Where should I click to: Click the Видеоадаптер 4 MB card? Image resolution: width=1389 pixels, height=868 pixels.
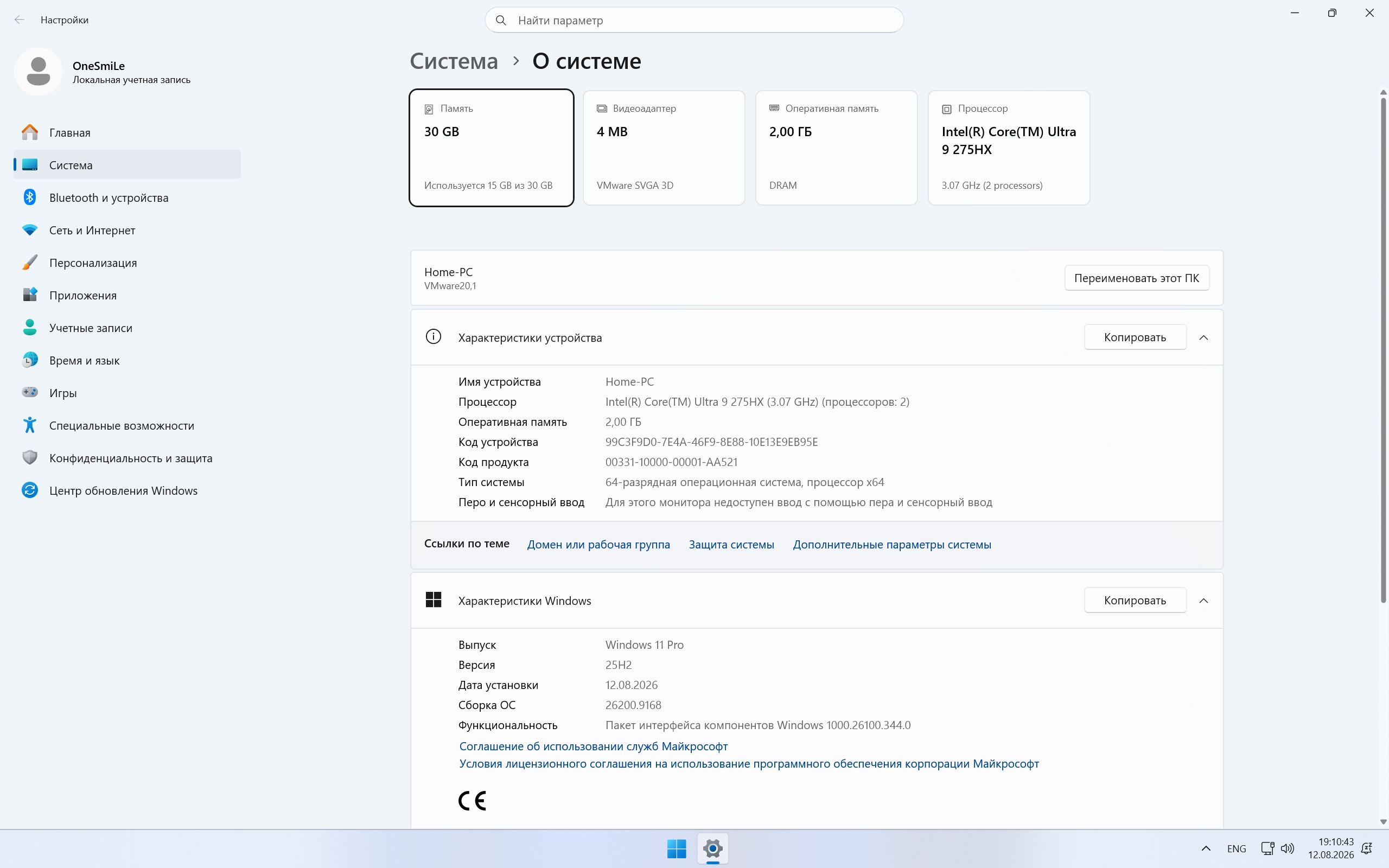click(664, 148)
